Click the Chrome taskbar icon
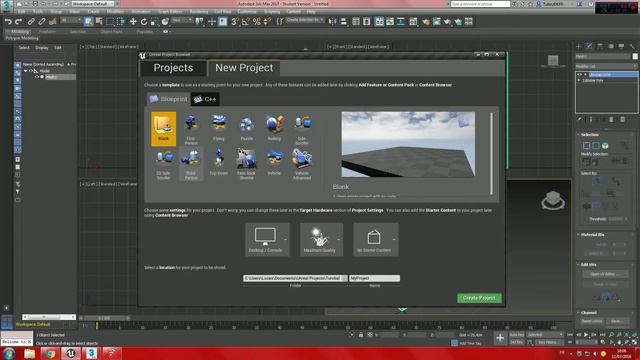The width and height of the screenshot is (640, 360). 50,353
